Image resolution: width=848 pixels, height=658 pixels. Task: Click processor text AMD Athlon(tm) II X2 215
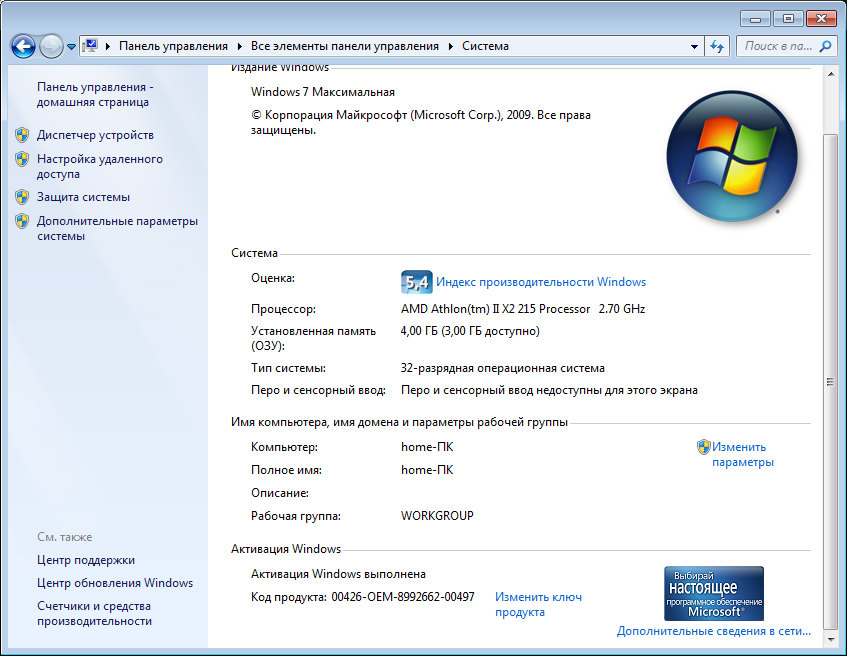coord(495,309)
